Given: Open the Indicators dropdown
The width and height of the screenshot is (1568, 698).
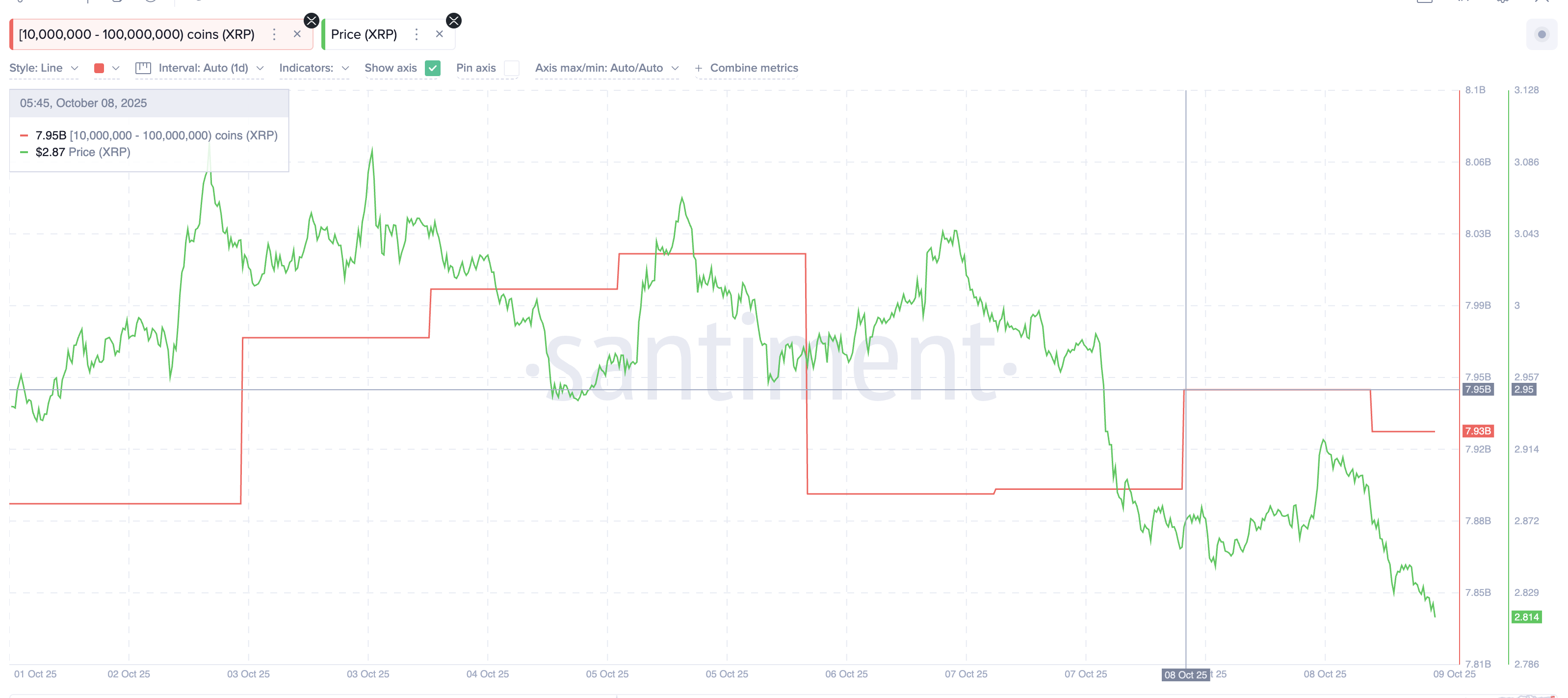Looking at the screenshot, I should click(314, 68).
